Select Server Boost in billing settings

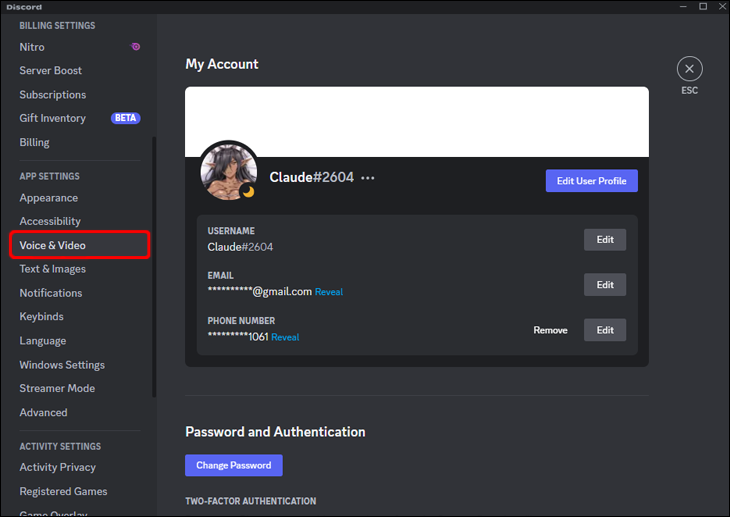tap(51, 71)
